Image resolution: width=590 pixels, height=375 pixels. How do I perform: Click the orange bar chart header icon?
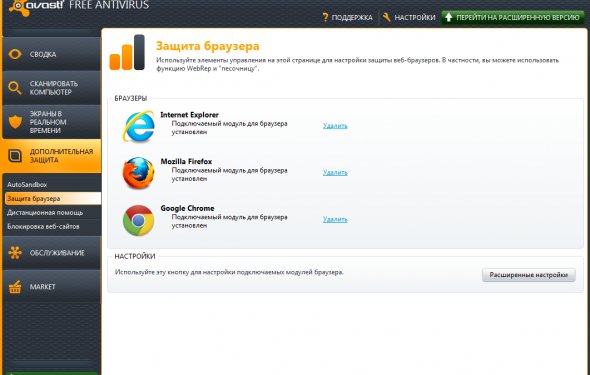coord(127,52)
